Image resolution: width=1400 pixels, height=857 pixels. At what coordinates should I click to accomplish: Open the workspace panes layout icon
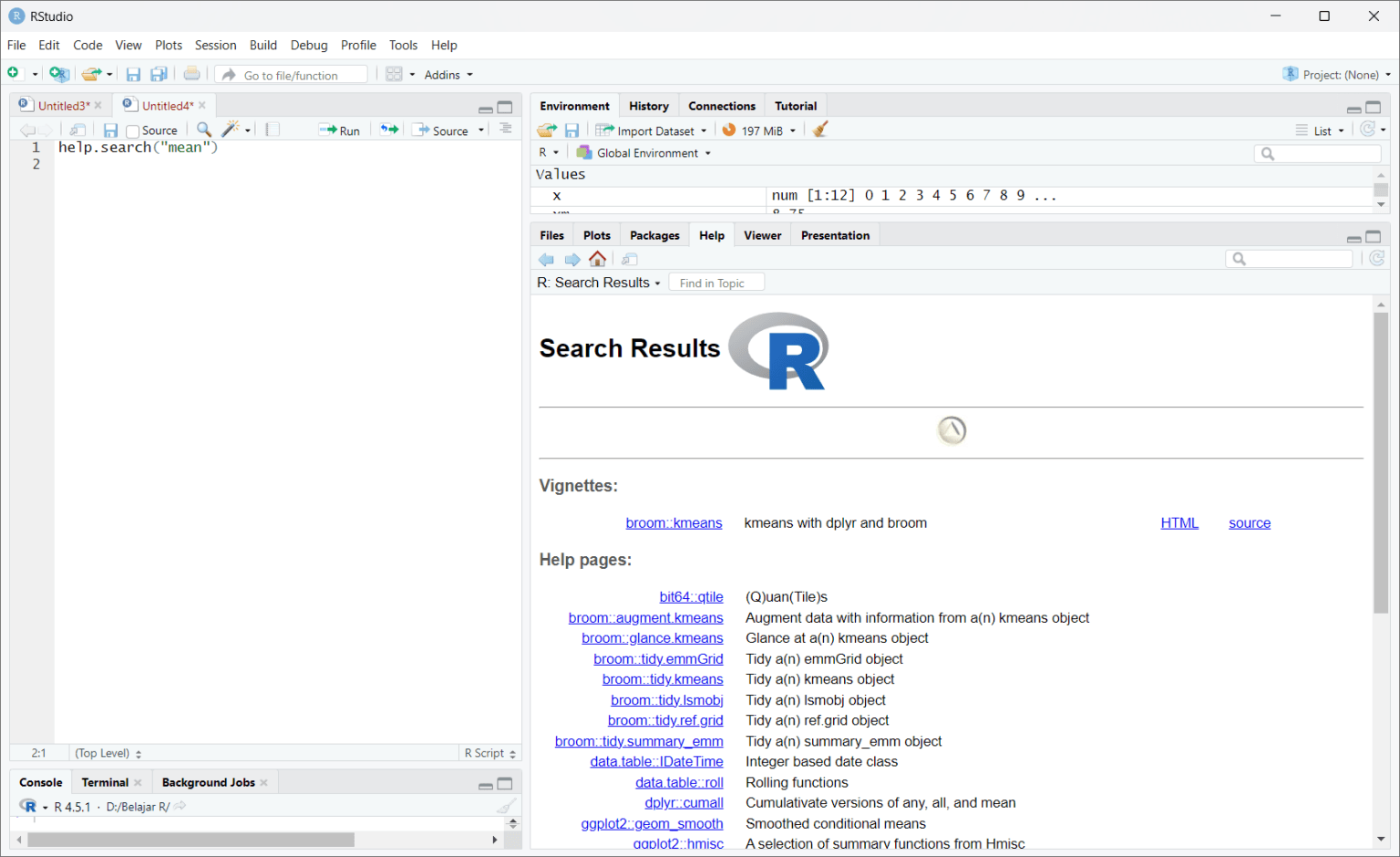point(394,74)
